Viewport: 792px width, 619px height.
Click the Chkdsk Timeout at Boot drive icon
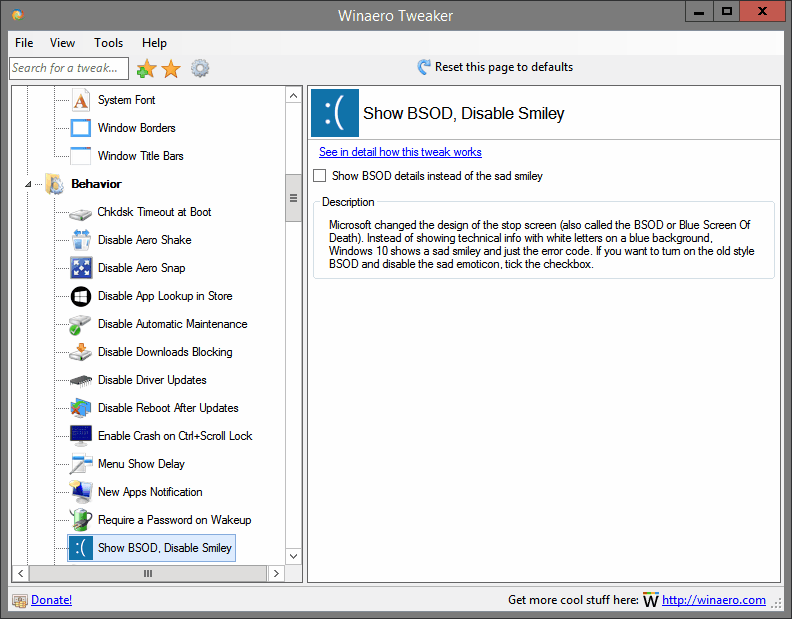(80, 213)
